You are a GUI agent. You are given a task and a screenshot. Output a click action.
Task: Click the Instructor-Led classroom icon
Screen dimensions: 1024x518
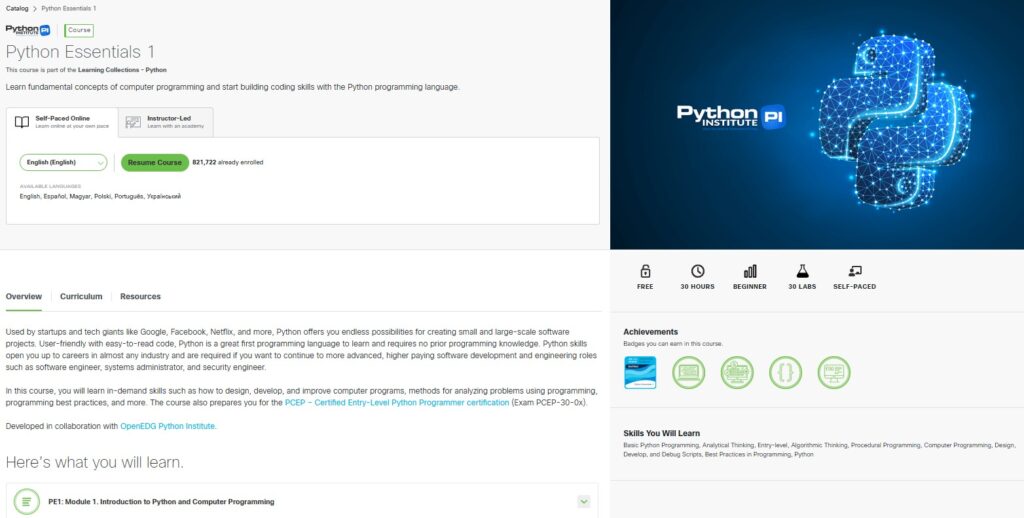(x=133, y=122)
